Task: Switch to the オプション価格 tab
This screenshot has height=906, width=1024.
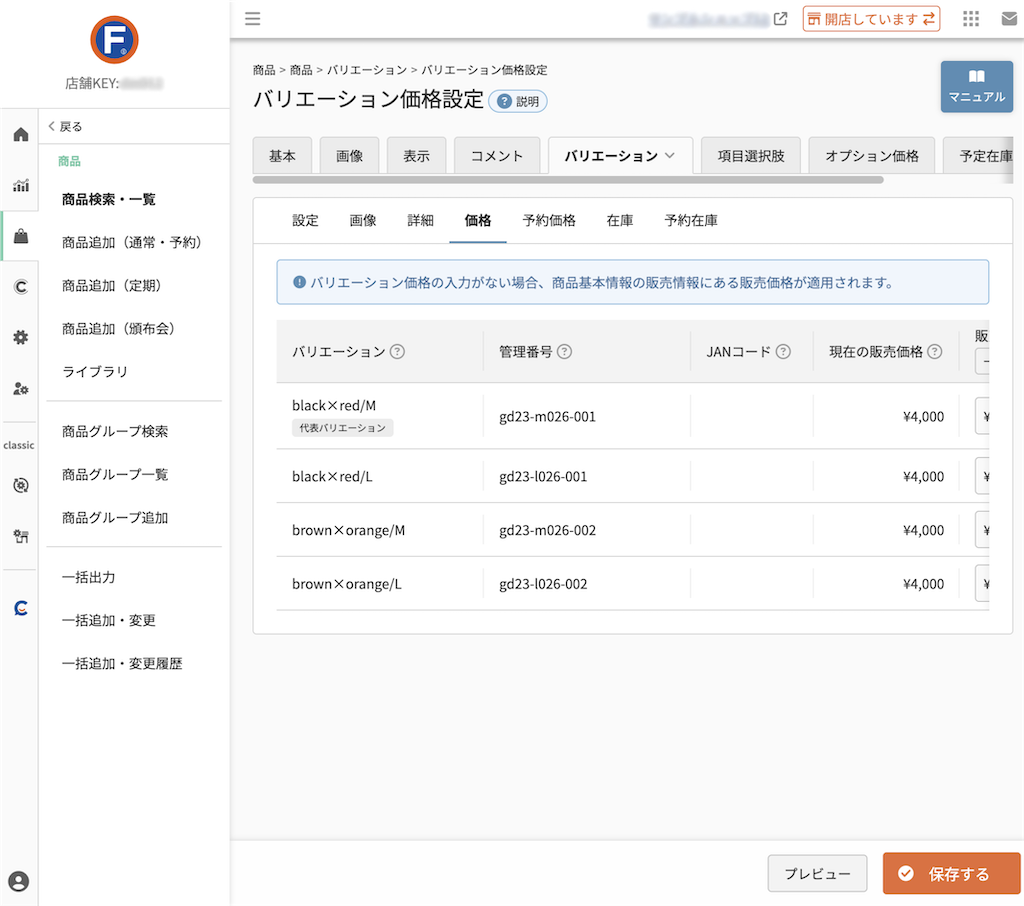Action: pyautogui.click(x=872, y=155)
